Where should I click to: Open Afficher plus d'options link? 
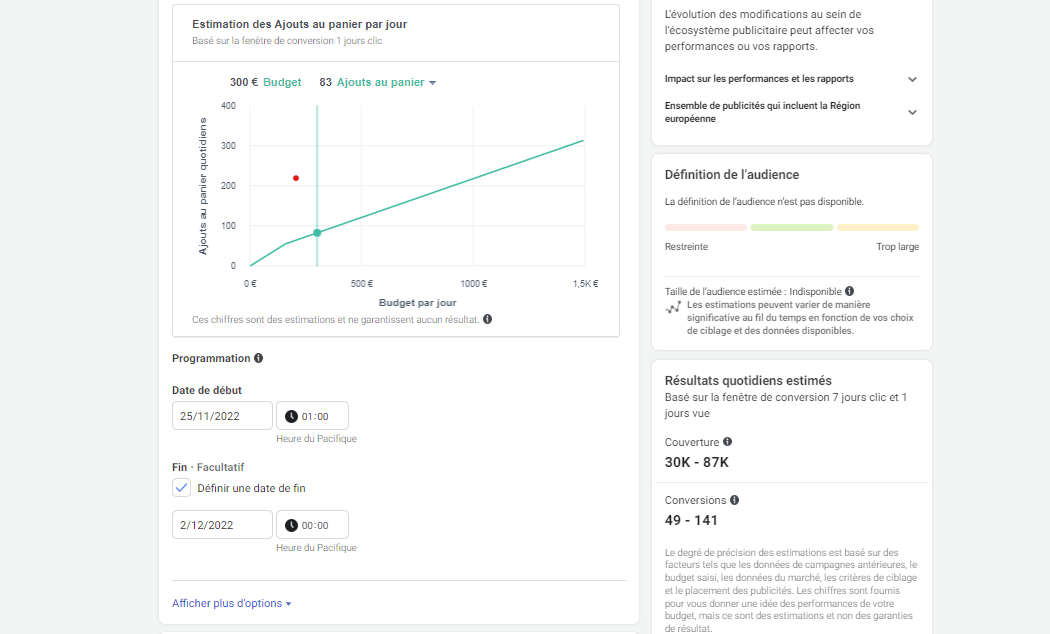pyautogui.click(x=232, y=603)
